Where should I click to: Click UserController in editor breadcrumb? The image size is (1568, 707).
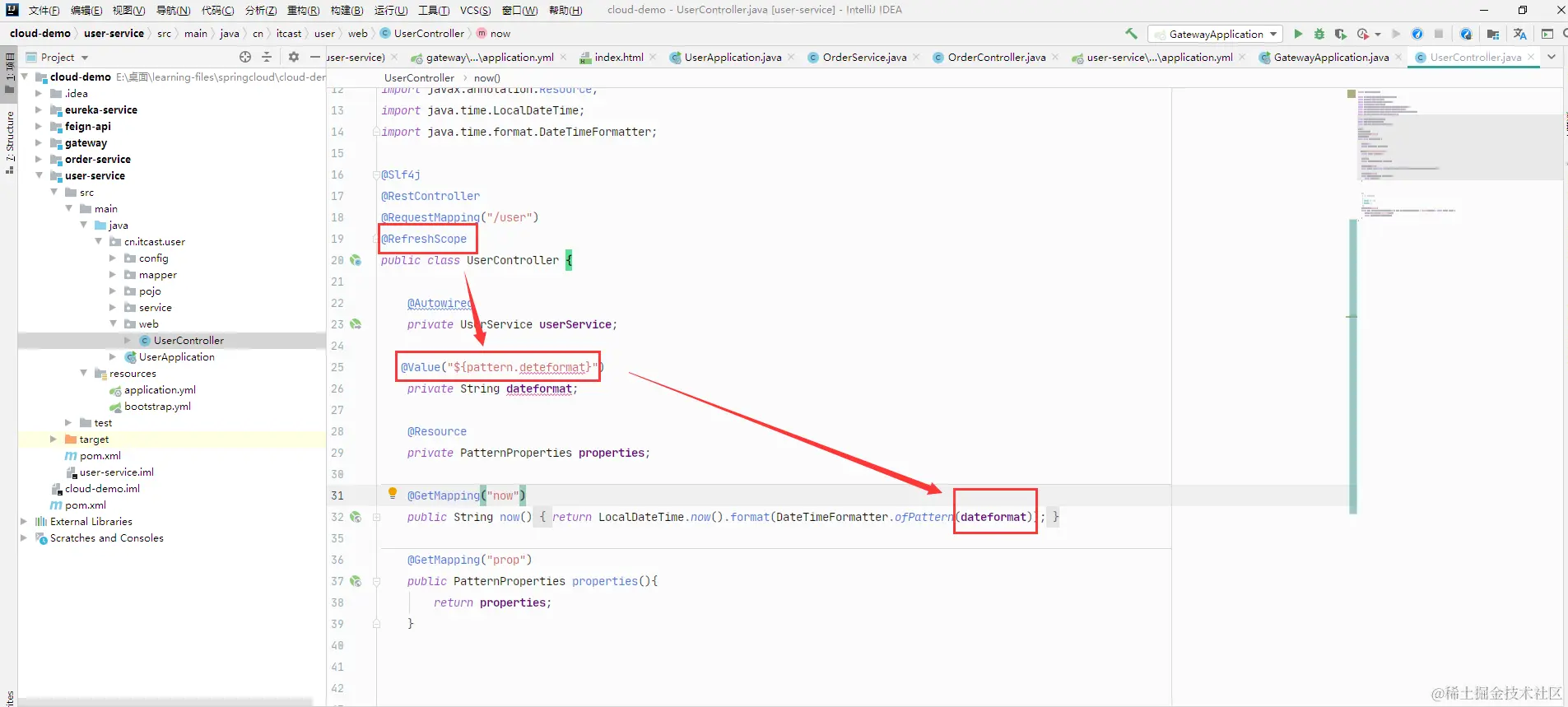click(419, 78)
